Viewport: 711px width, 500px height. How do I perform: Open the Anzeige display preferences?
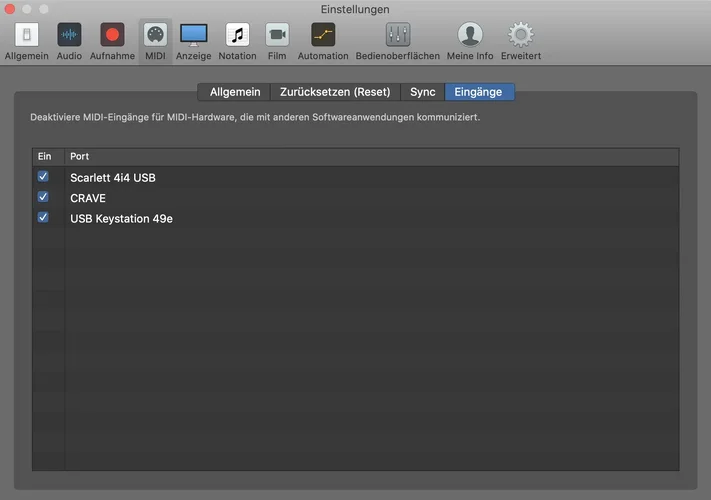(x=194, y=41)
